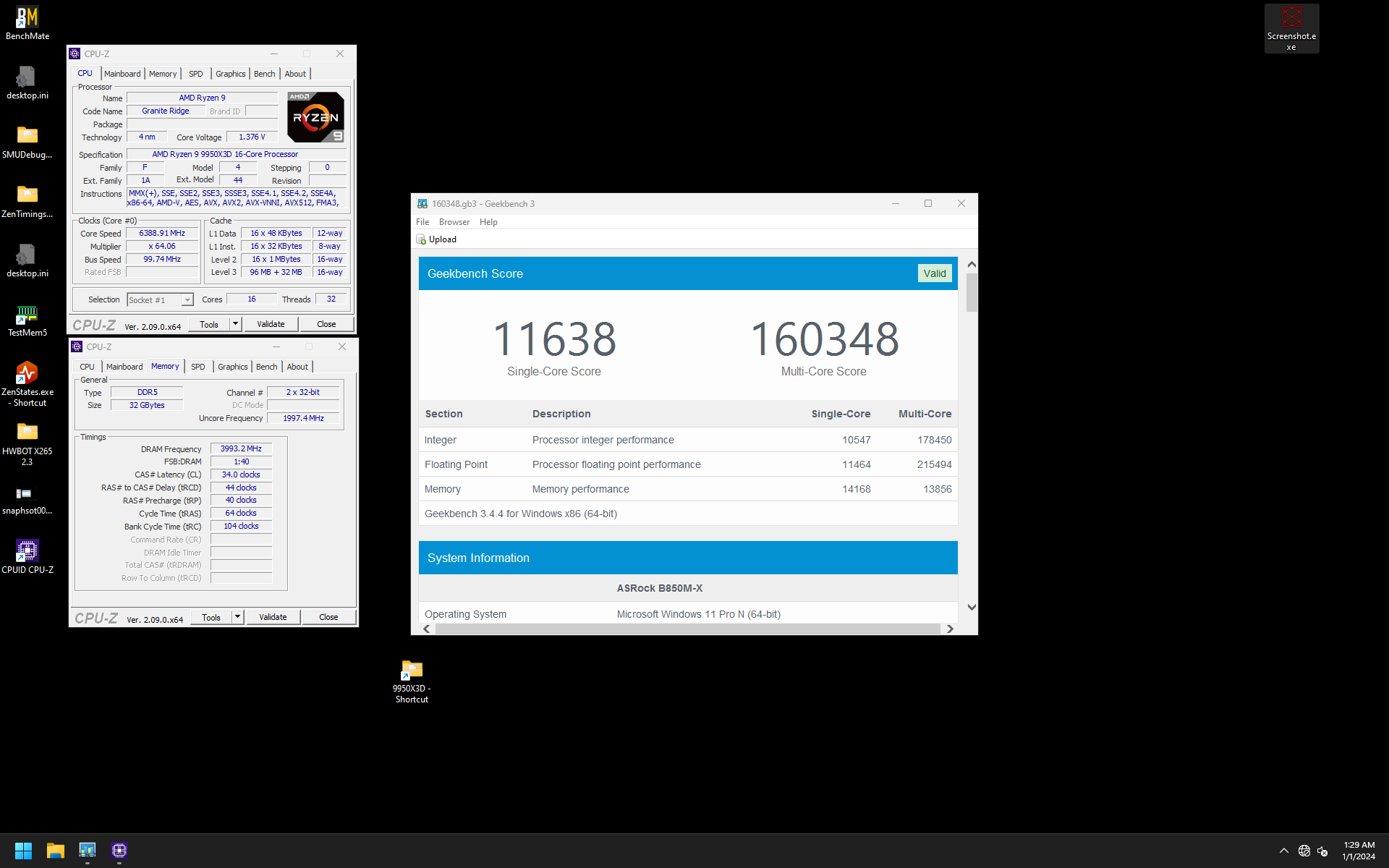1389x868 pixels.
Task: Open the Browser menu in Geekbench
Action: (454, 222)
